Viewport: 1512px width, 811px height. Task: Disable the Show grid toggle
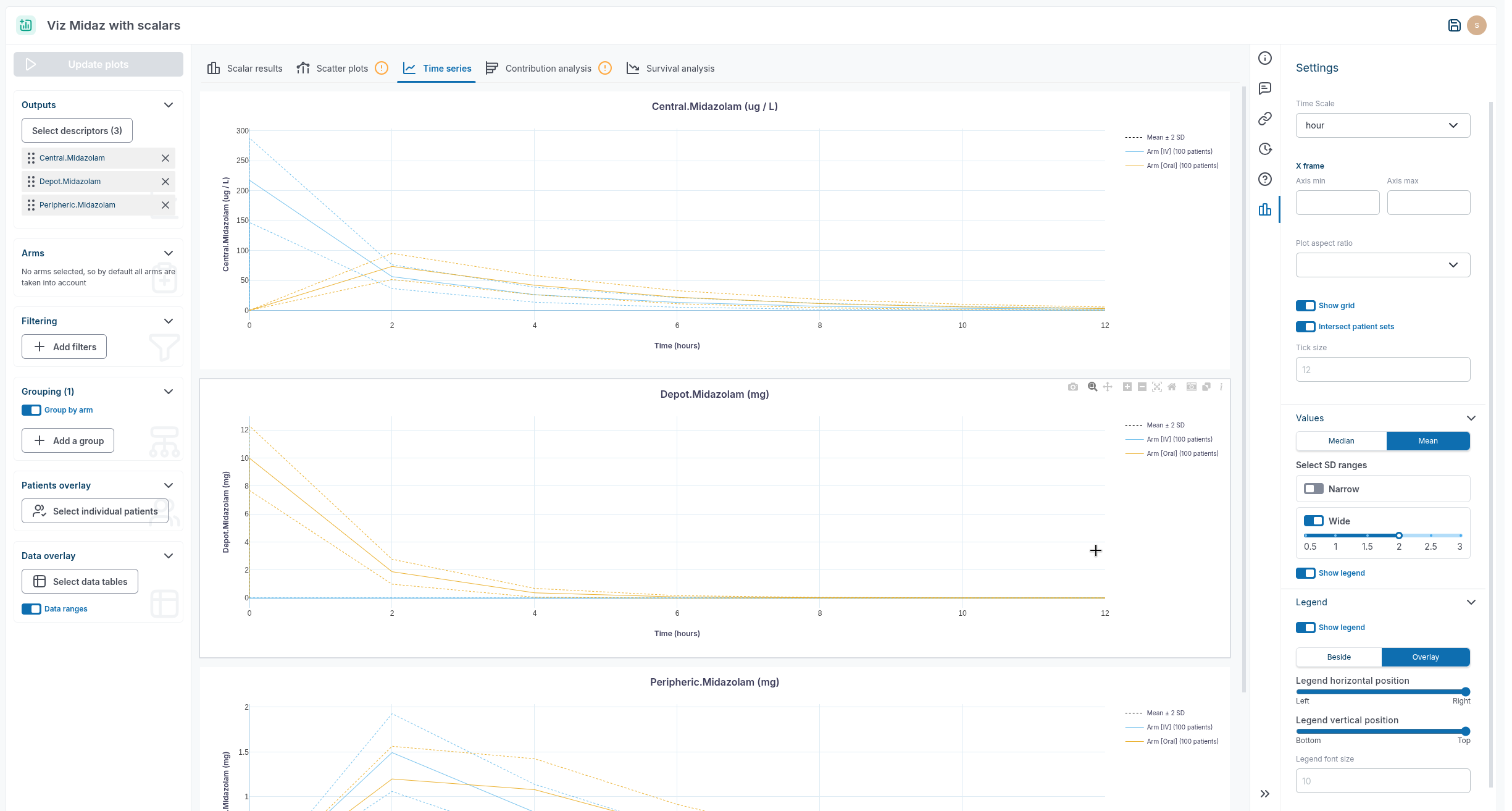[x=1305, y=305]
